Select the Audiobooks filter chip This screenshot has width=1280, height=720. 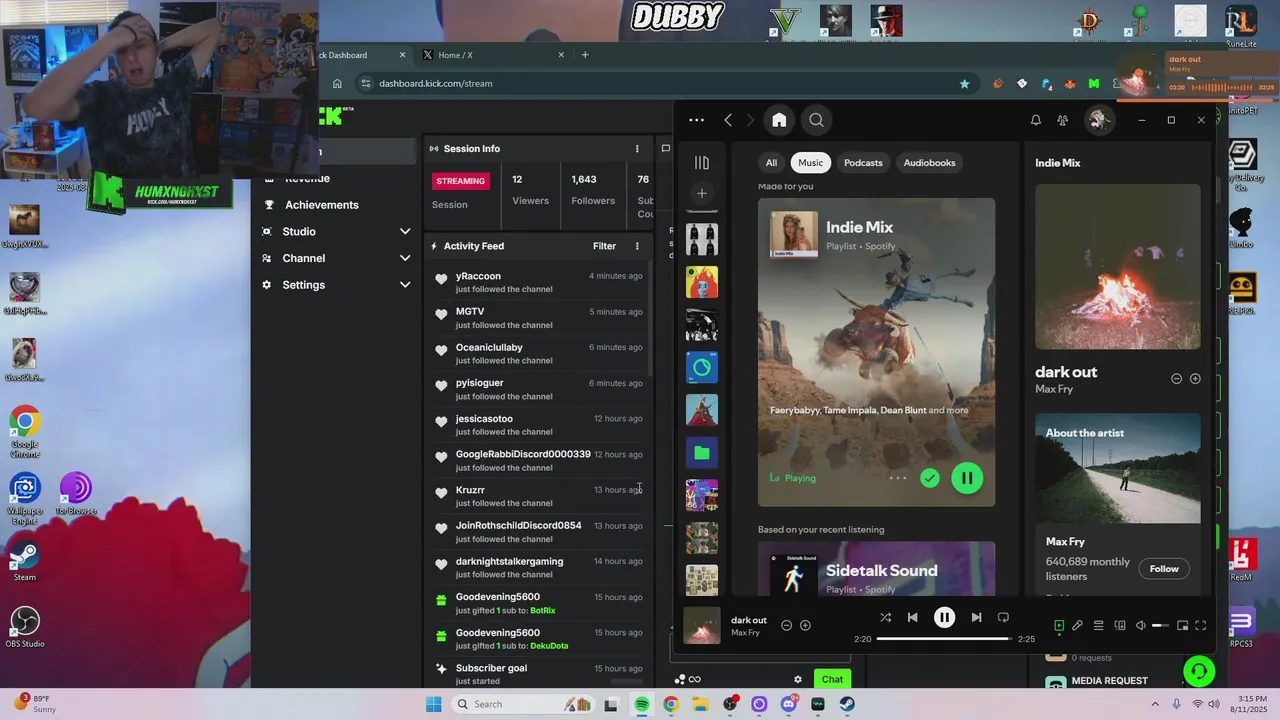929,163
